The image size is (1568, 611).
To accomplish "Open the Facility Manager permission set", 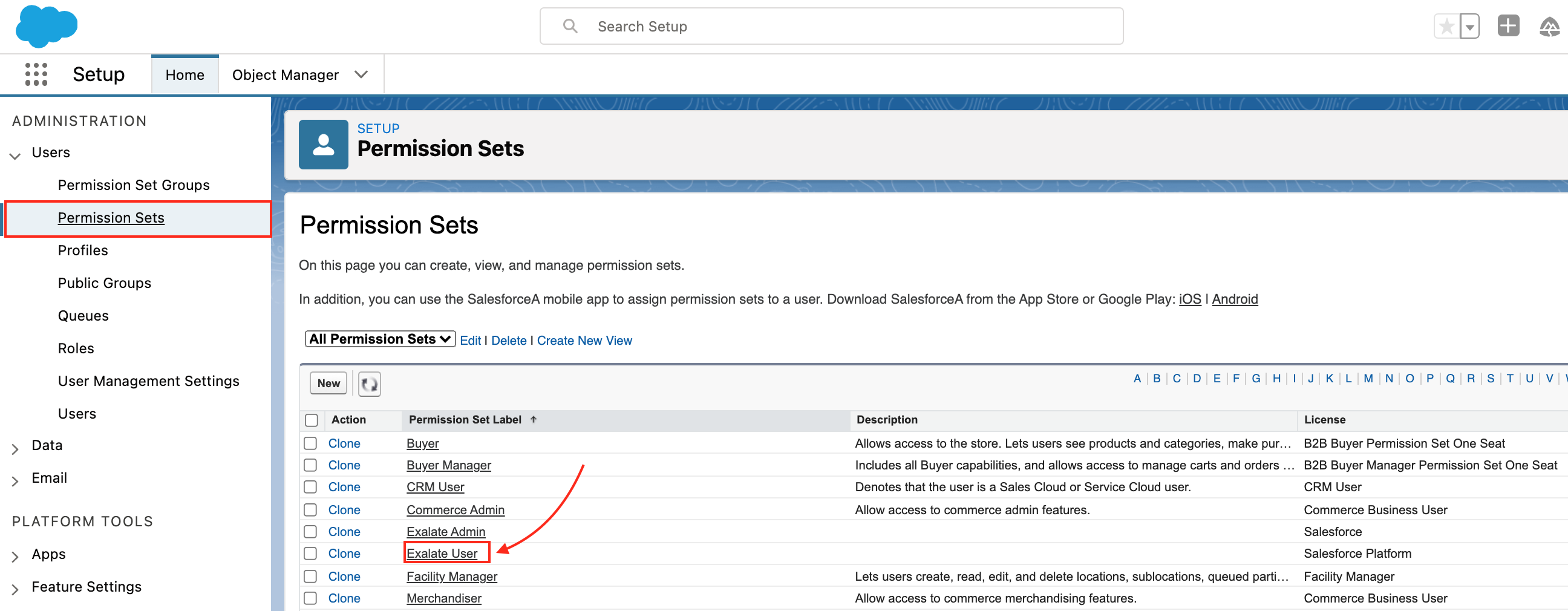I will coord(452,576).
